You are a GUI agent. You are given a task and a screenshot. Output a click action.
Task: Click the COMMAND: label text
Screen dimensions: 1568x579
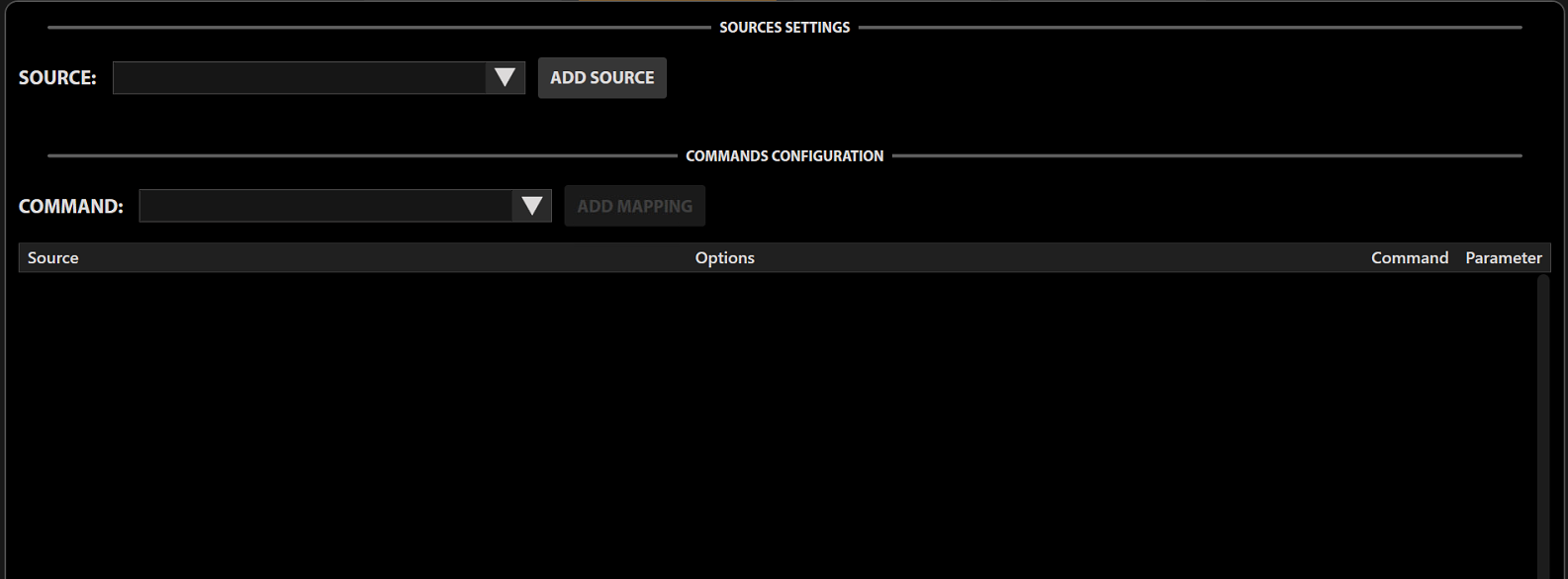(71, 207)
